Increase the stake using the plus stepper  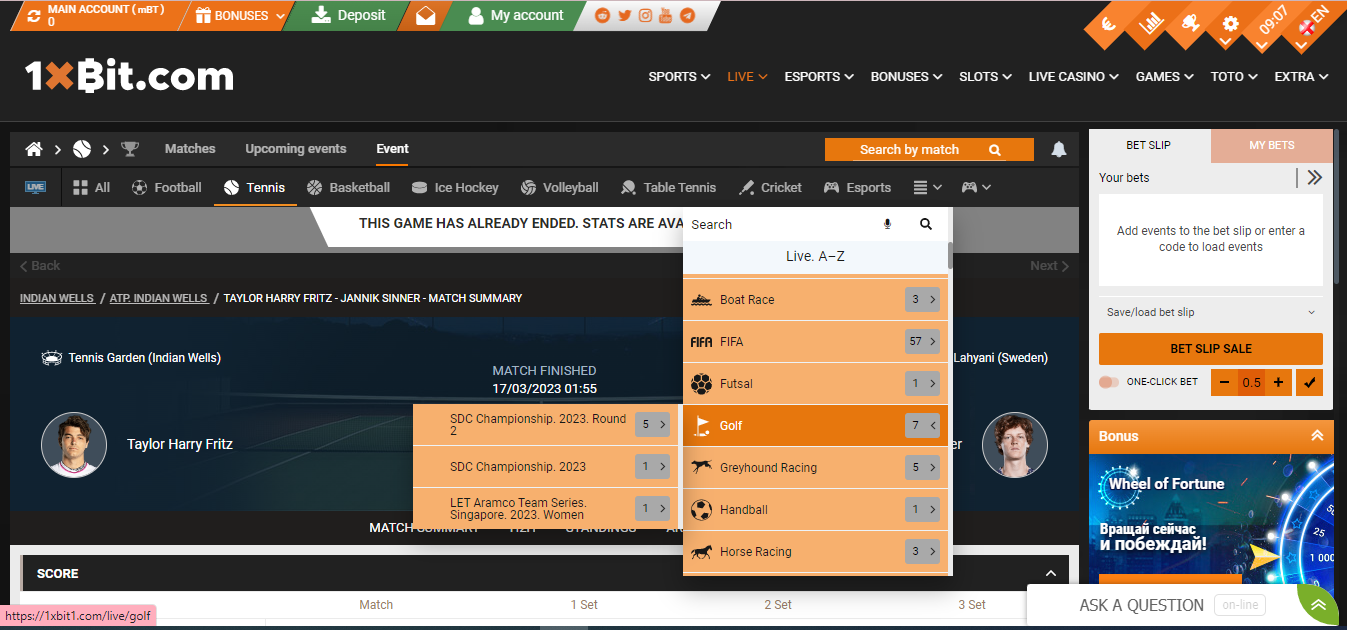[x=1279, y=382]
